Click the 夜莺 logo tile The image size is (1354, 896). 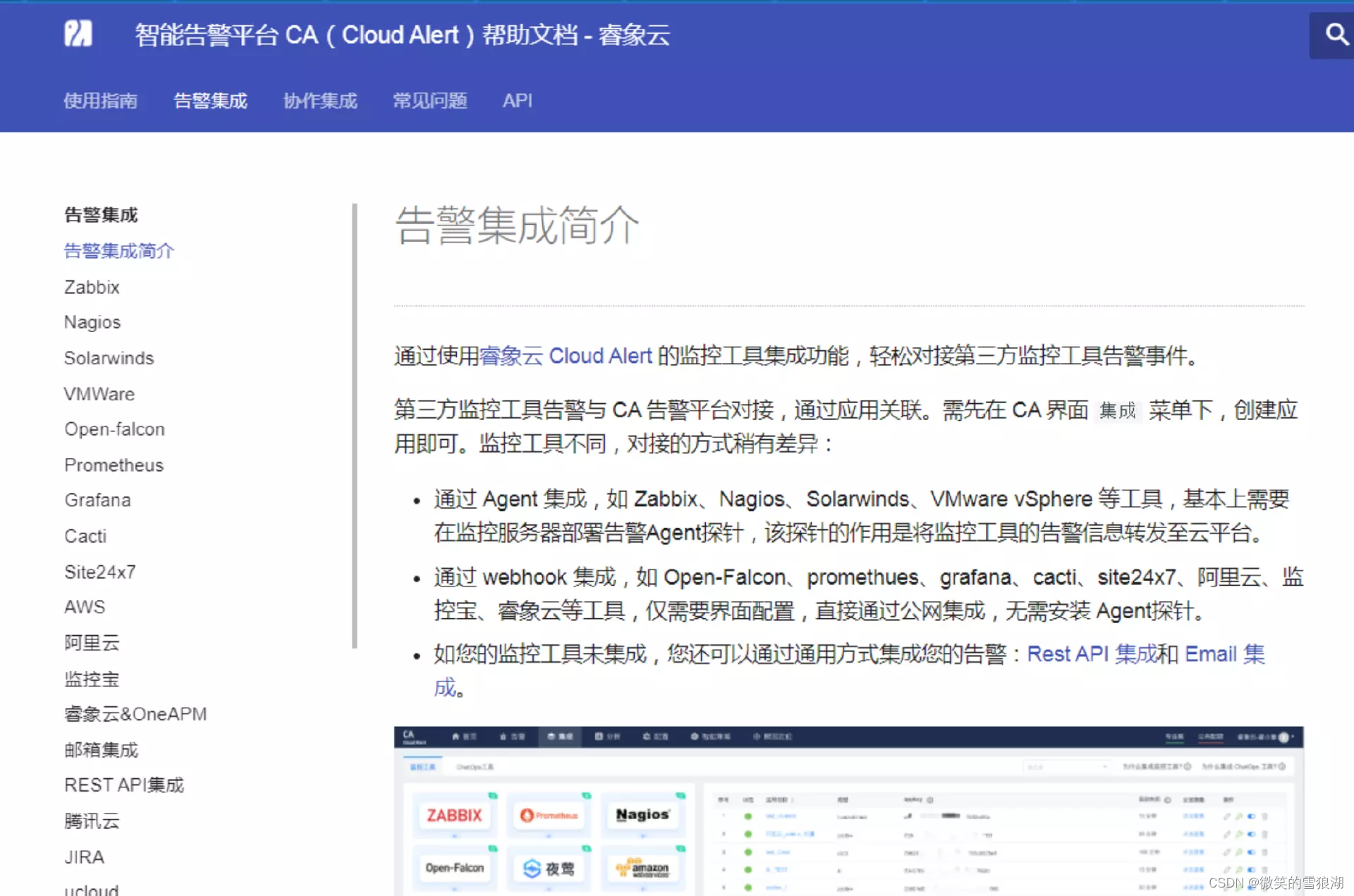pyautogui.click(x=549, y=868)
